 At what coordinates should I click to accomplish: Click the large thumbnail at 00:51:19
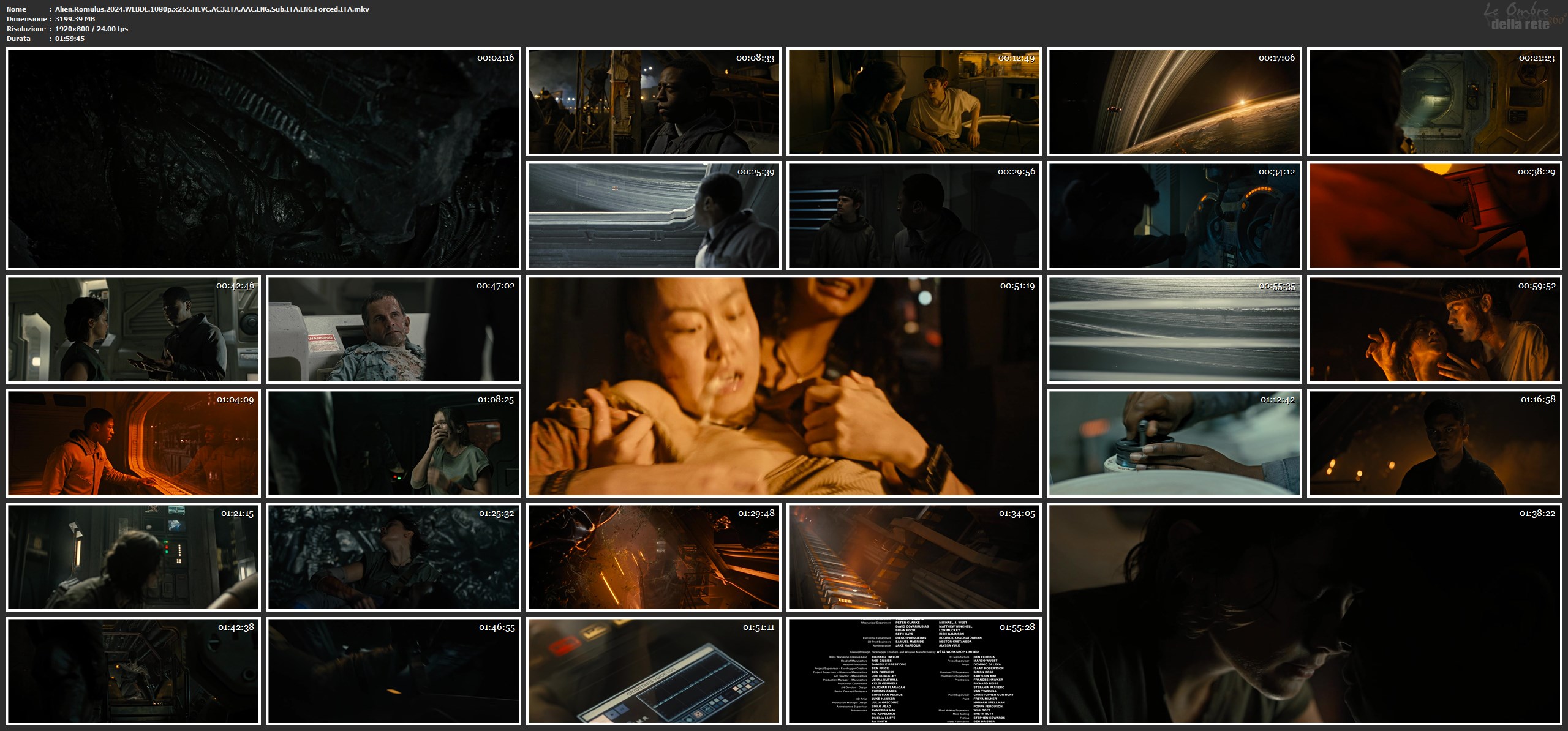784,386
